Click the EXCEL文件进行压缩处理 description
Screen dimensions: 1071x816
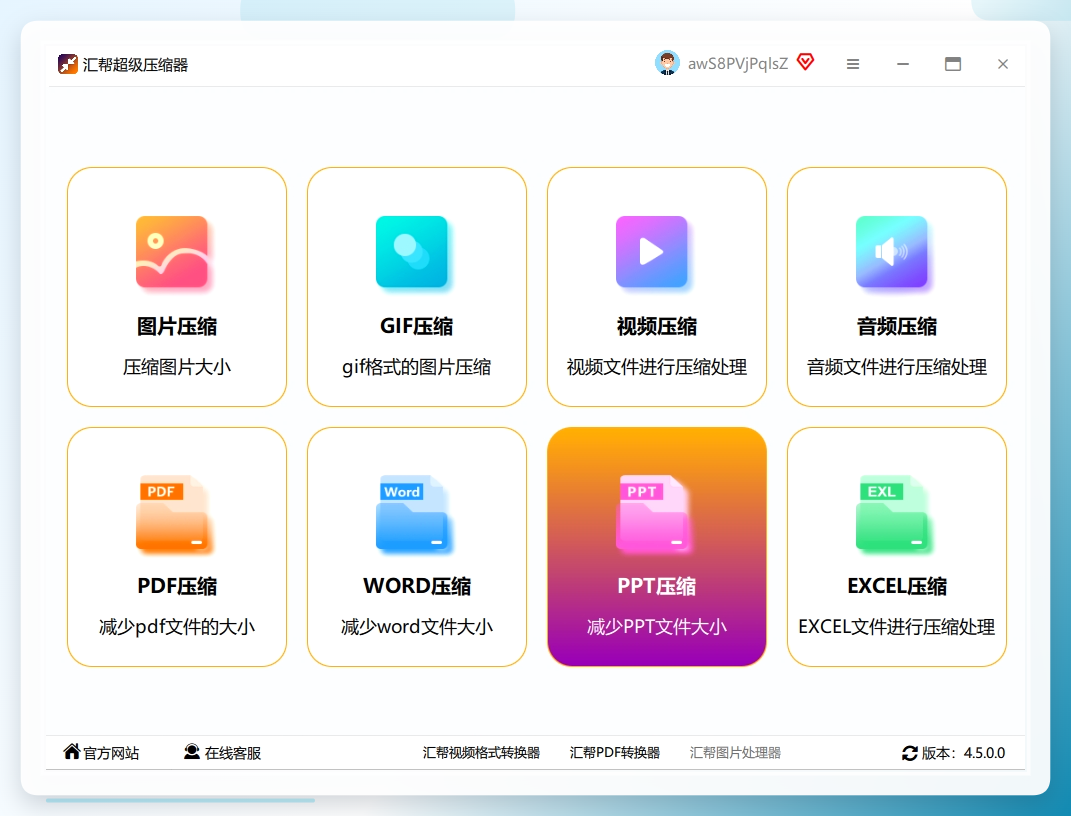pos(897,627)
